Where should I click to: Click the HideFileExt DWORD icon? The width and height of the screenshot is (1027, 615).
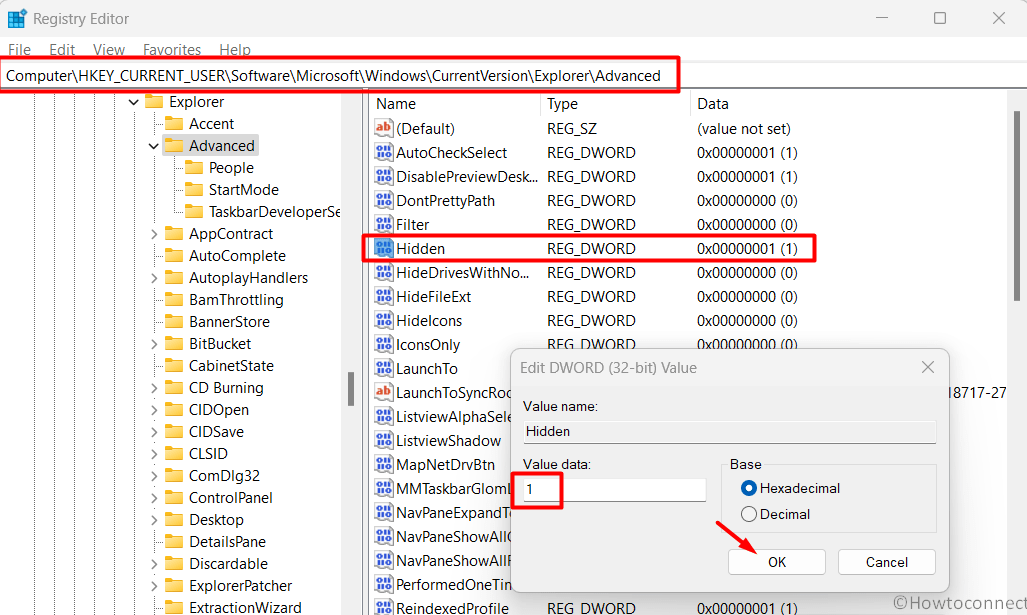(x=383, y=297)
